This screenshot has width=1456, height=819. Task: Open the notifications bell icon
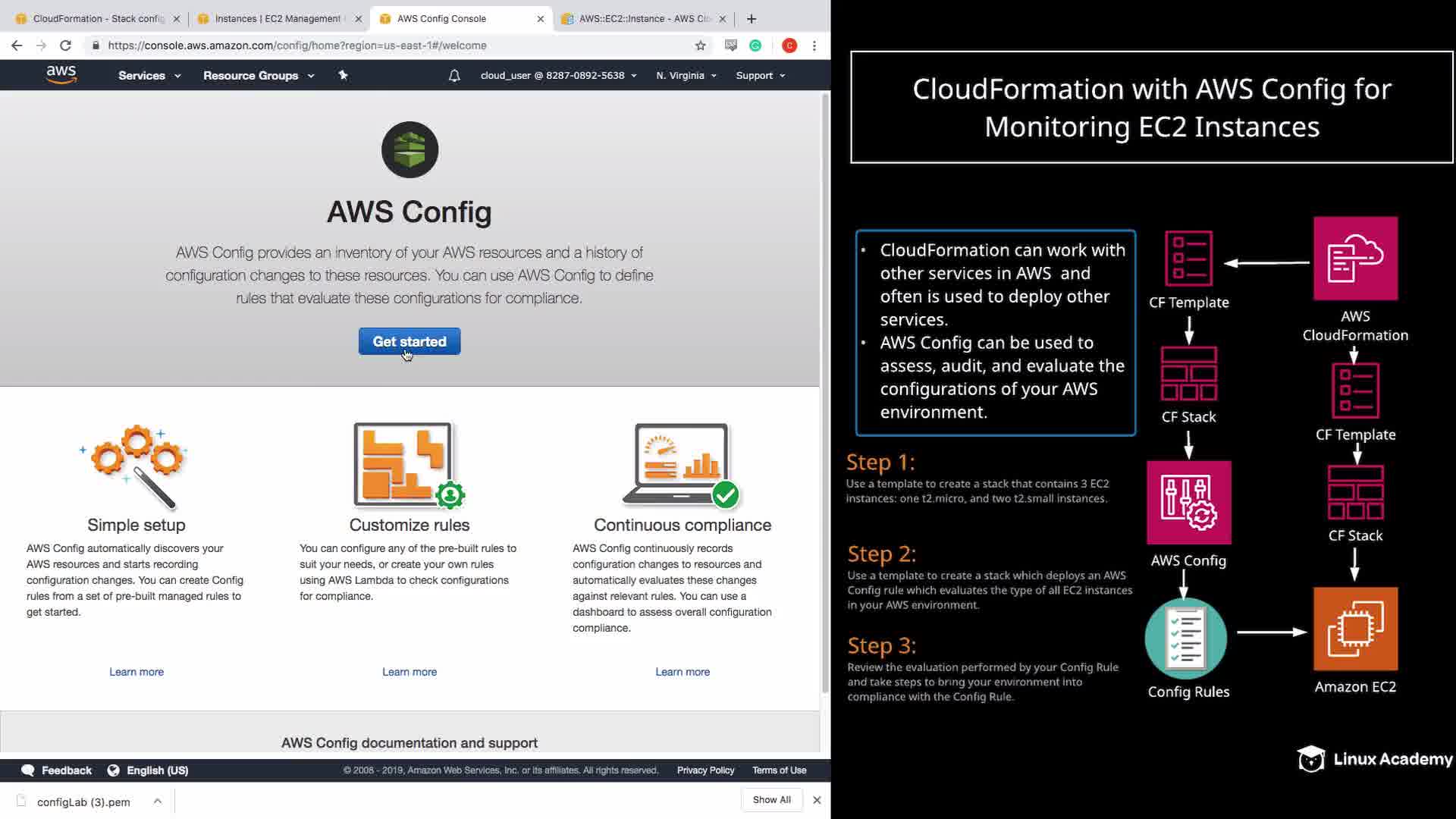click(x=454, y=75)
